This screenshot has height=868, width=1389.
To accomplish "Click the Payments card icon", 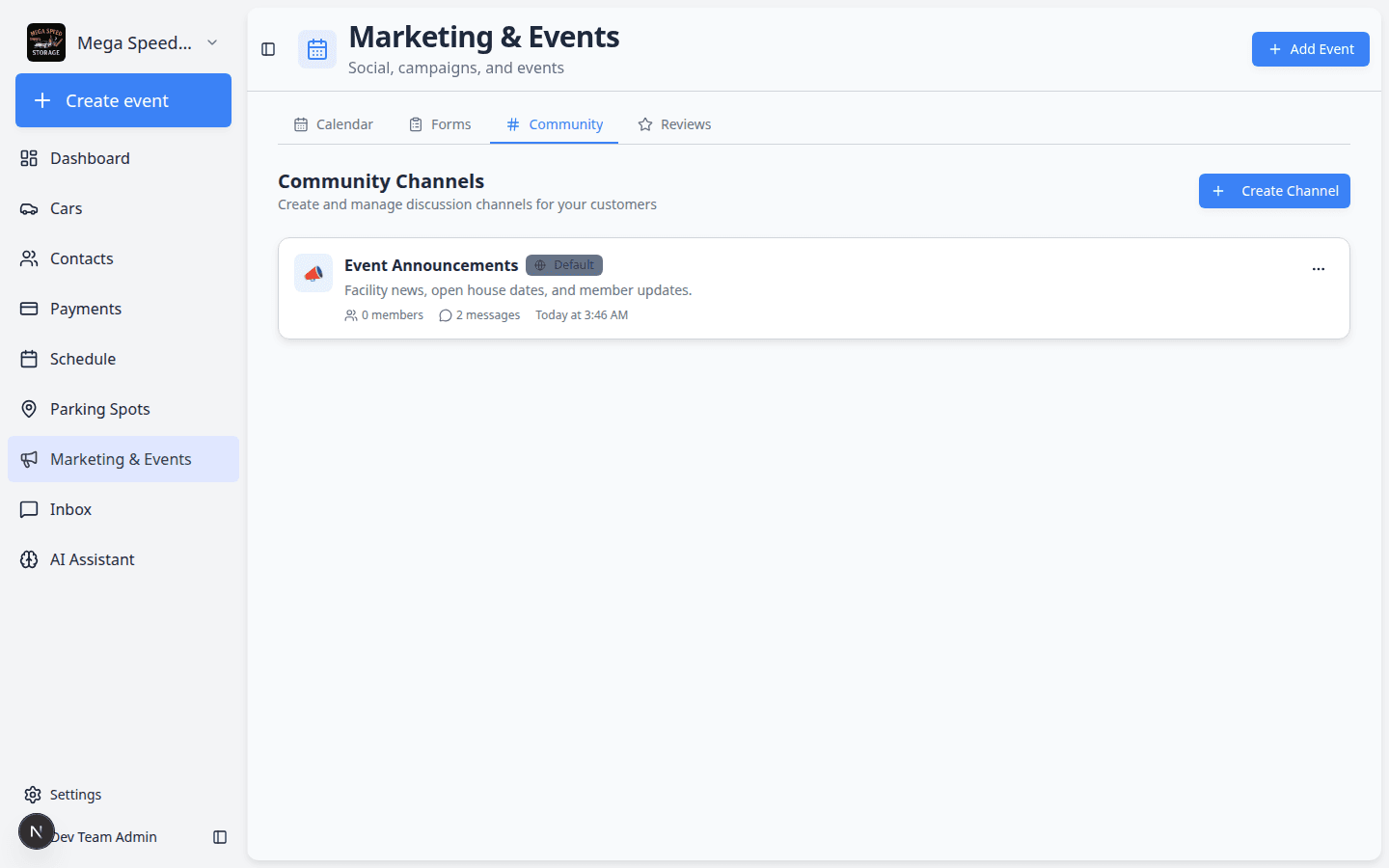I will (29, 309).
